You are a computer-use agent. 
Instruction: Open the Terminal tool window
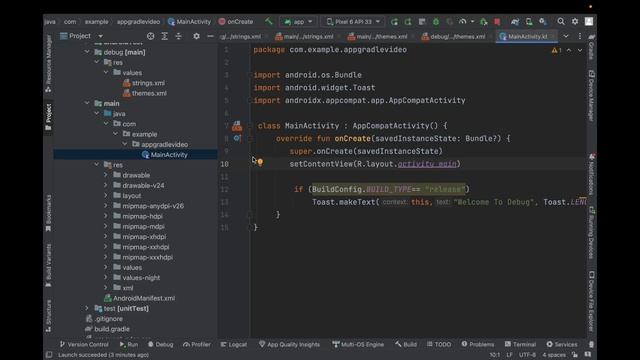click(x=520, y=344)
